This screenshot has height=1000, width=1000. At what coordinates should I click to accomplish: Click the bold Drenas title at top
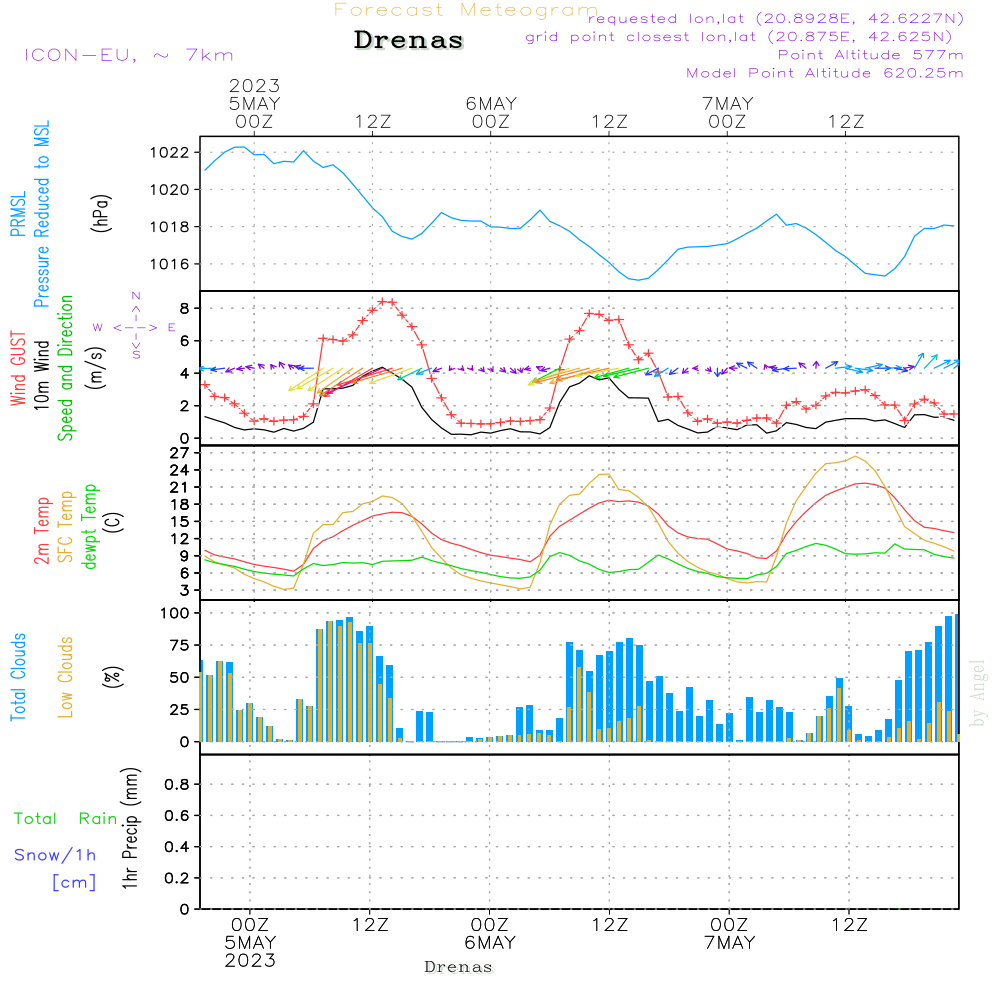tap(409, 41)
